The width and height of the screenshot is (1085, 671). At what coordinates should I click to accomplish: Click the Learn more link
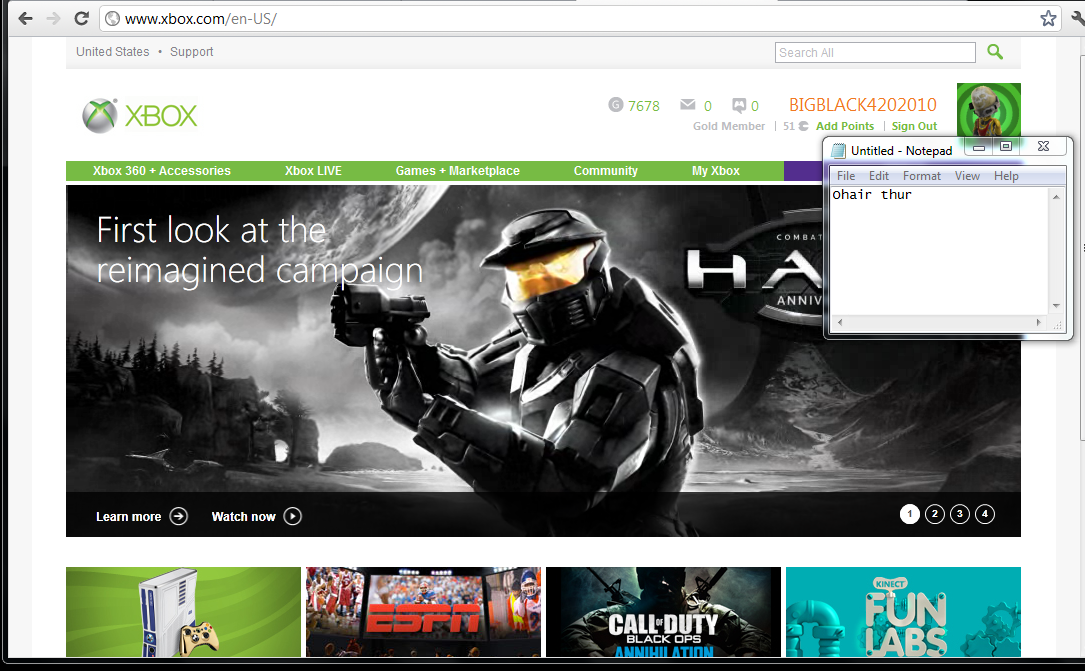[x=129, y=517]
